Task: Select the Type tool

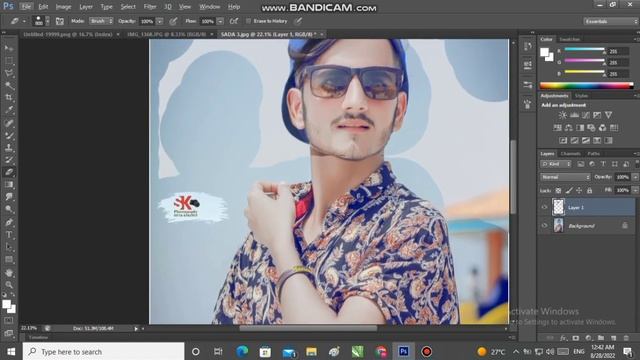Action: pos(9,235)
